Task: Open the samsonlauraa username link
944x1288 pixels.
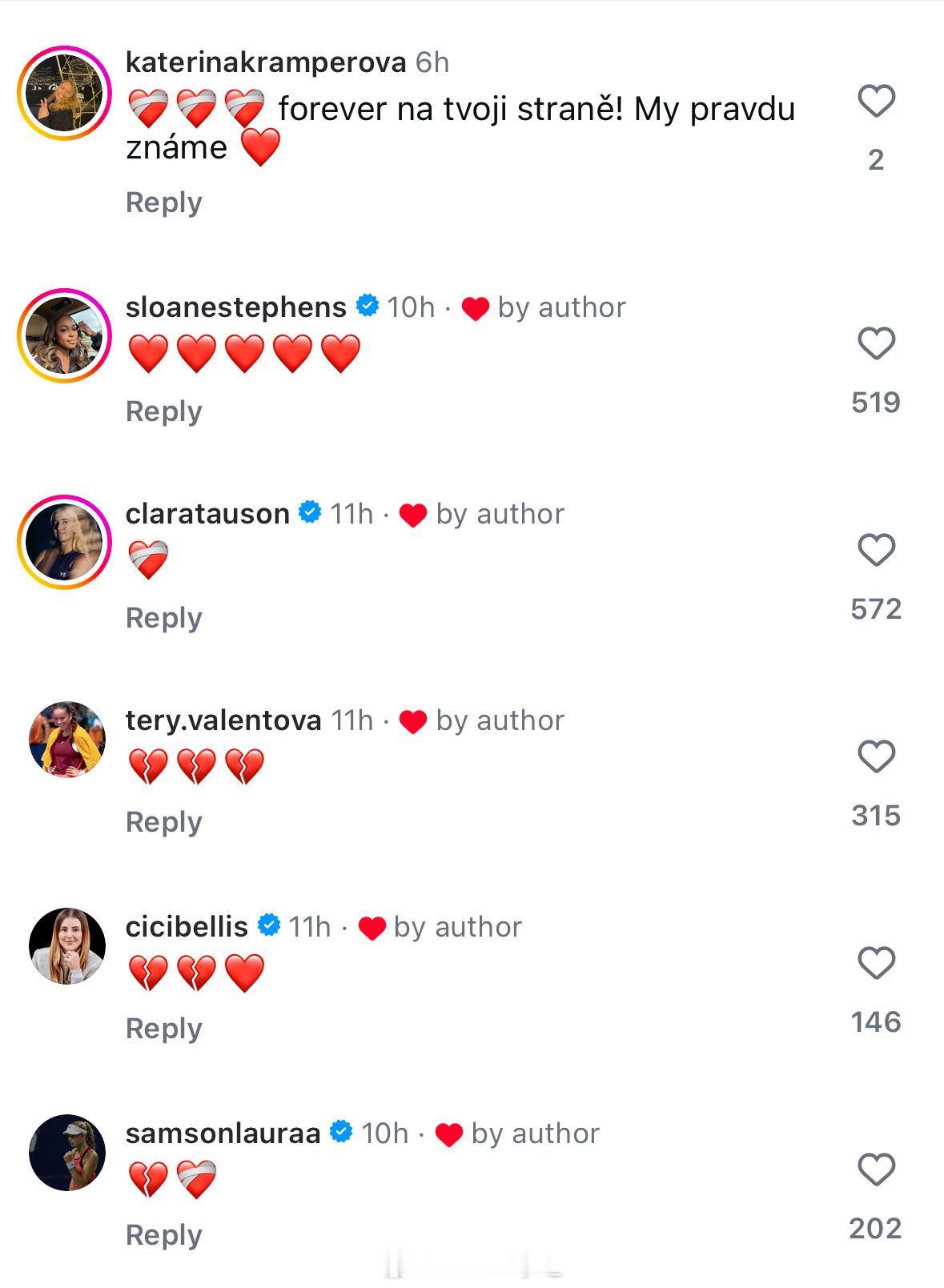Action: (223, 1133)
